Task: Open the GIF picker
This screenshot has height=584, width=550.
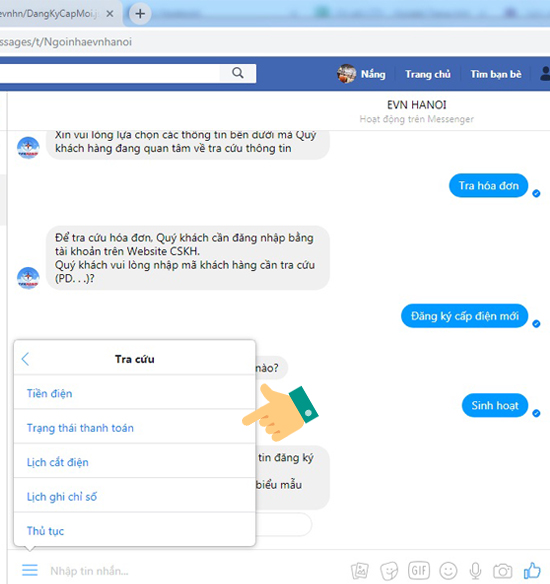Action: click(419, 570)
